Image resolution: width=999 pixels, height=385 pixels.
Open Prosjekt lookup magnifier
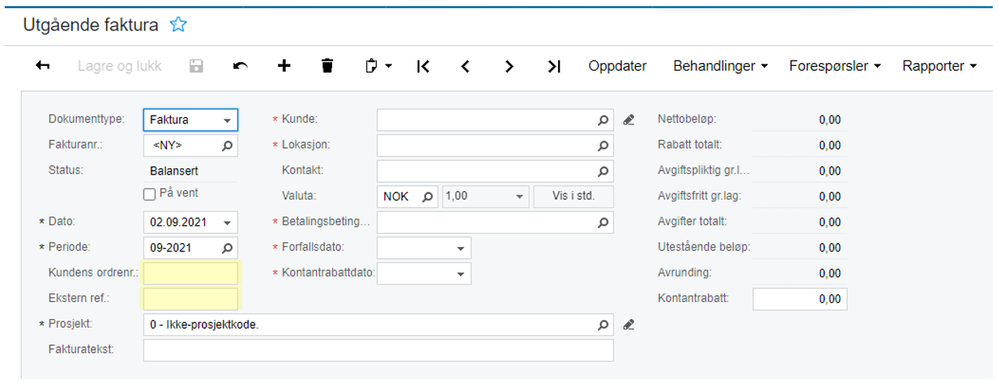[603, 324]
